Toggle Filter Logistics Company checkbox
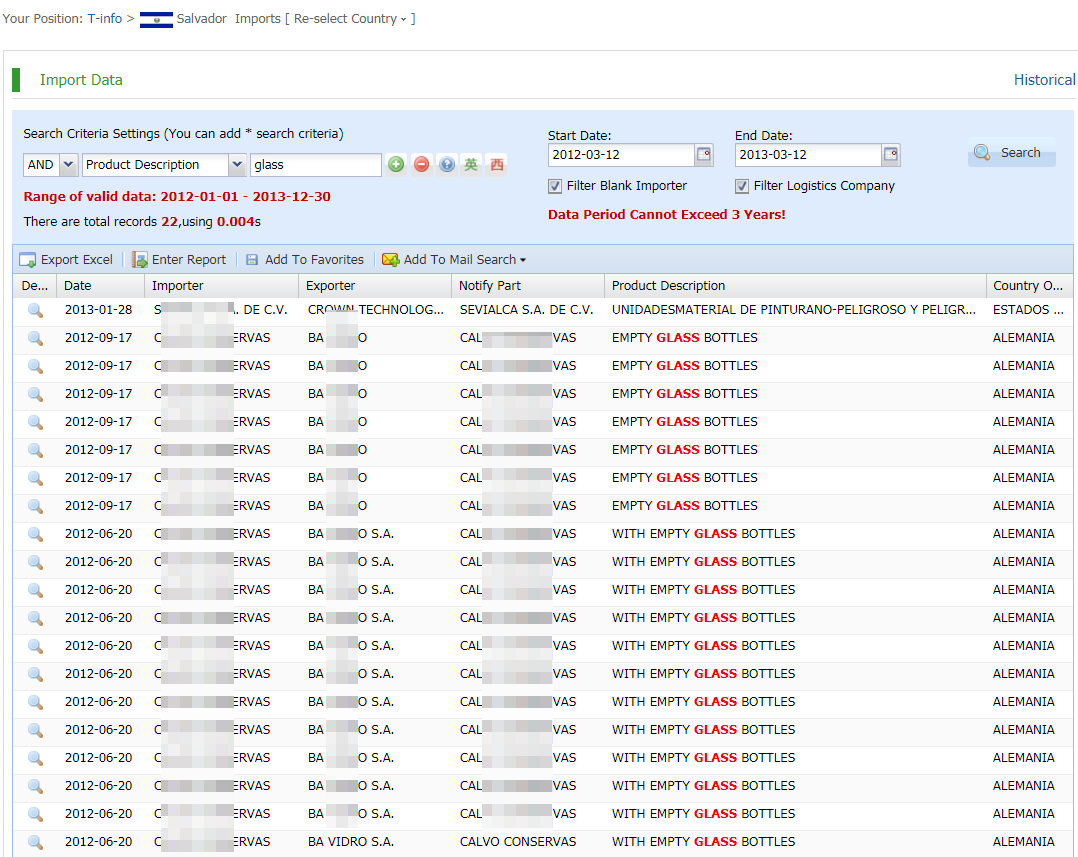 point(742,186)
